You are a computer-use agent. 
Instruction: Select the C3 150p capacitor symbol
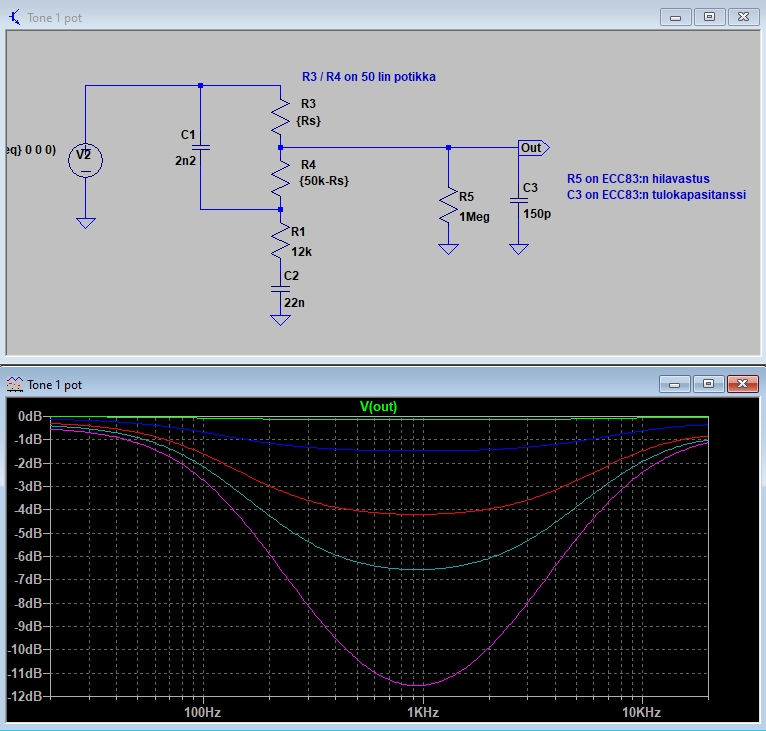click(x=518, y=200)
